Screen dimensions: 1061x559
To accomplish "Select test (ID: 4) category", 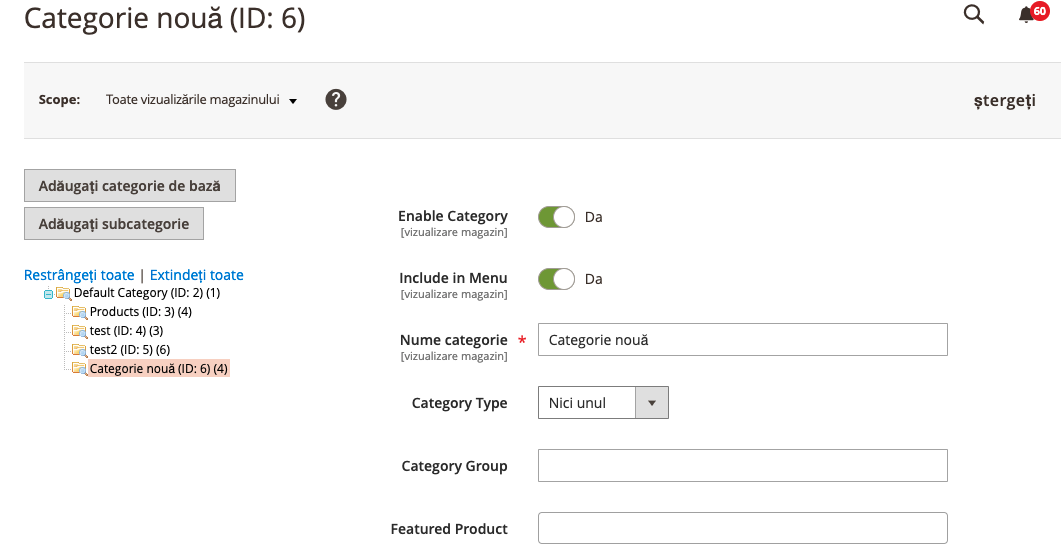I will point(127,331).
